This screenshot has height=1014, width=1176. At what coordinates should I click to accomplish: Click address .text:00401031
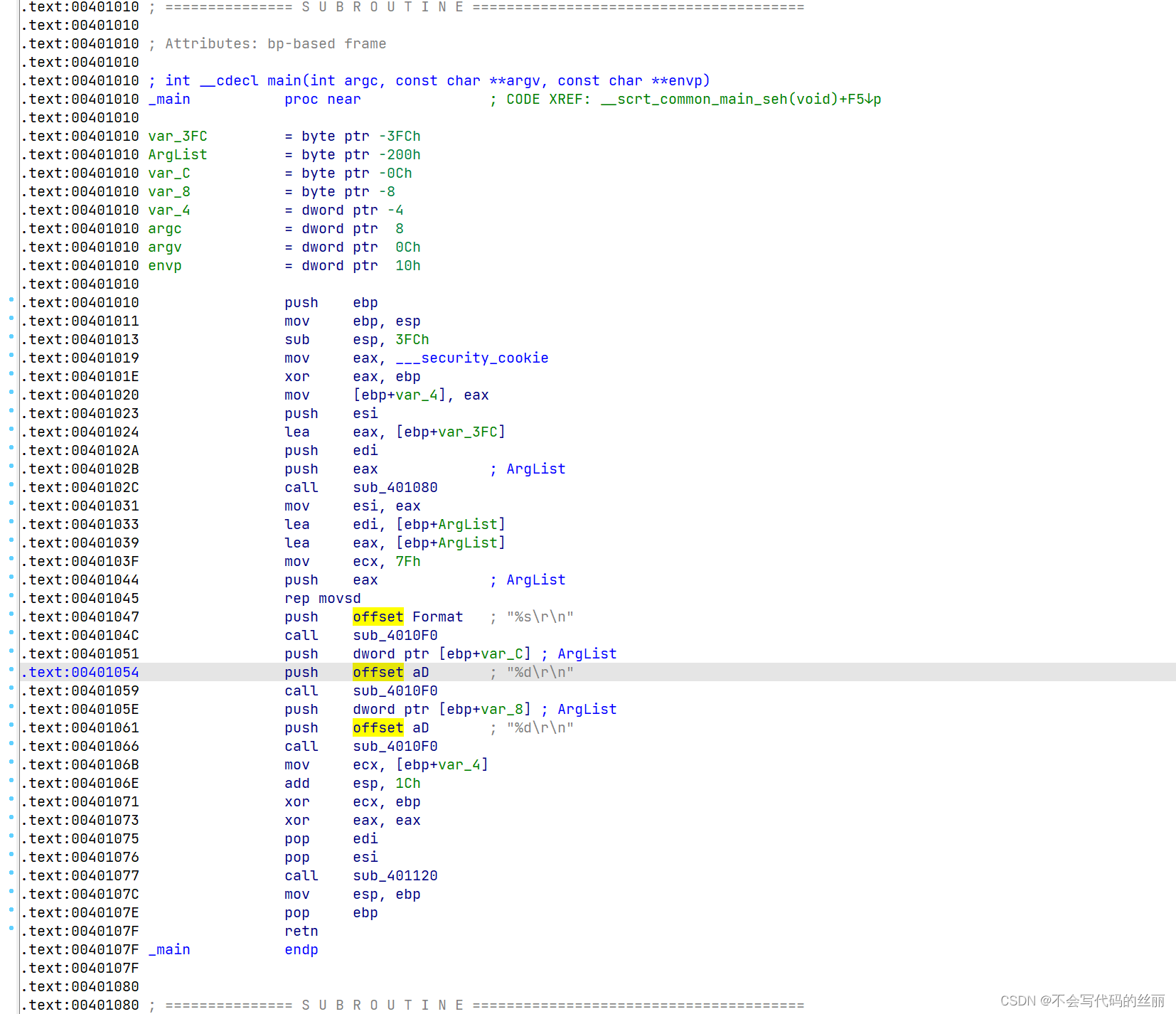point(80,506)
